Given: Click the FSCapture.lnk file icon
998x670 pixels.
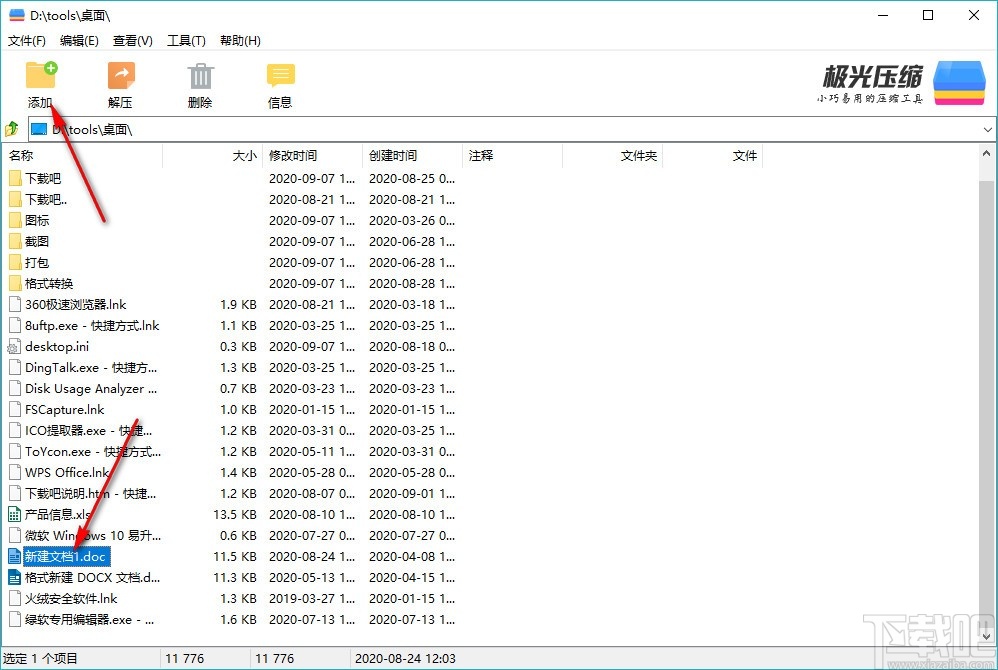Looking at the screenshot, I should pyautogui.click(x=15, y=409).
